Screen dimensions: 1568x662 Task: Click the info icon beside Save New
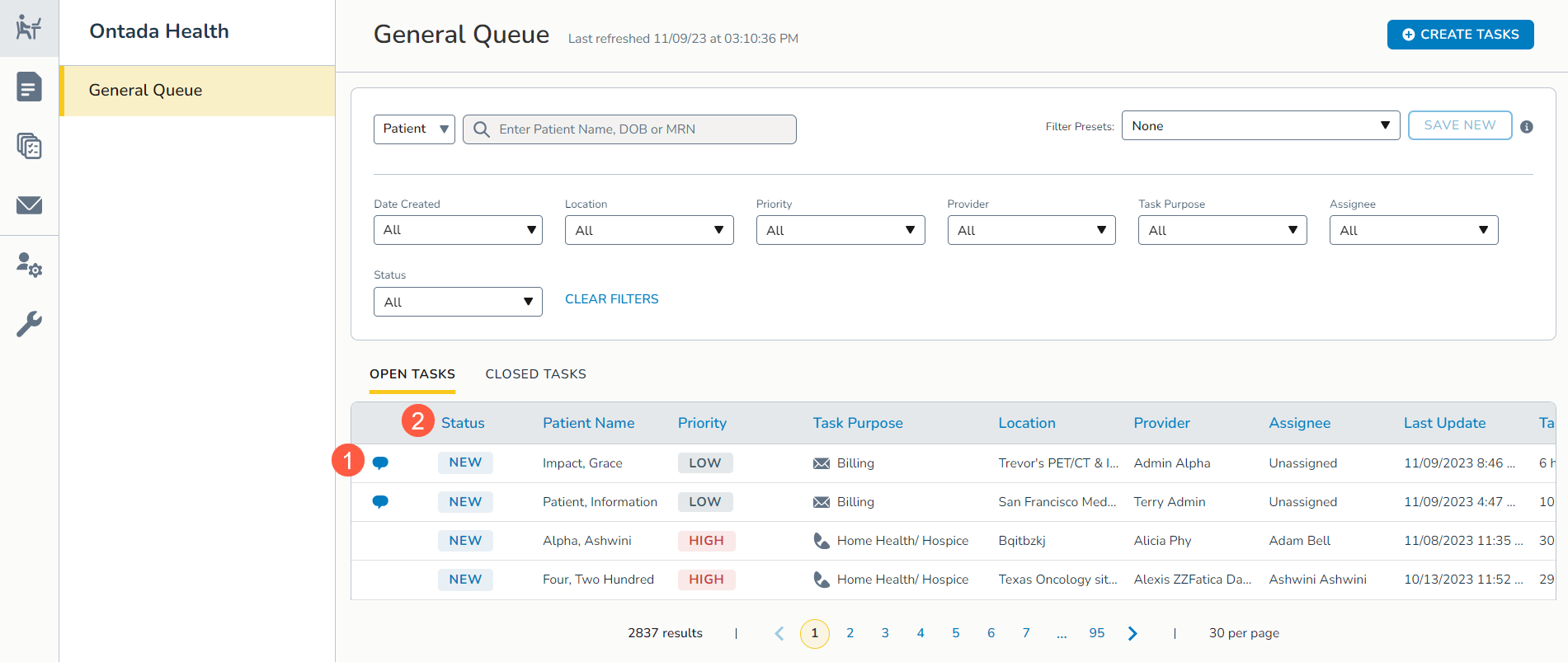click(x=1527, y=127)
